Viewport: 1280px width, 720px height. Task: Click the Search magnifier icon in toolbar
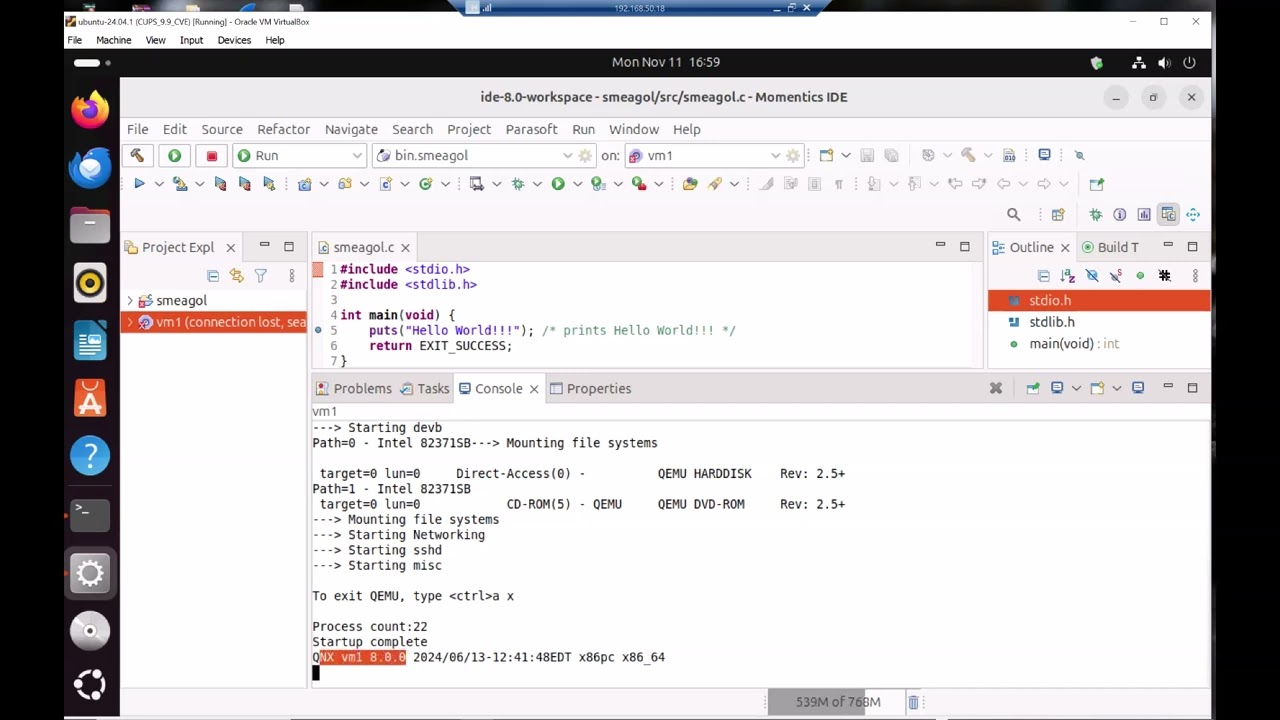point(1013,214)
